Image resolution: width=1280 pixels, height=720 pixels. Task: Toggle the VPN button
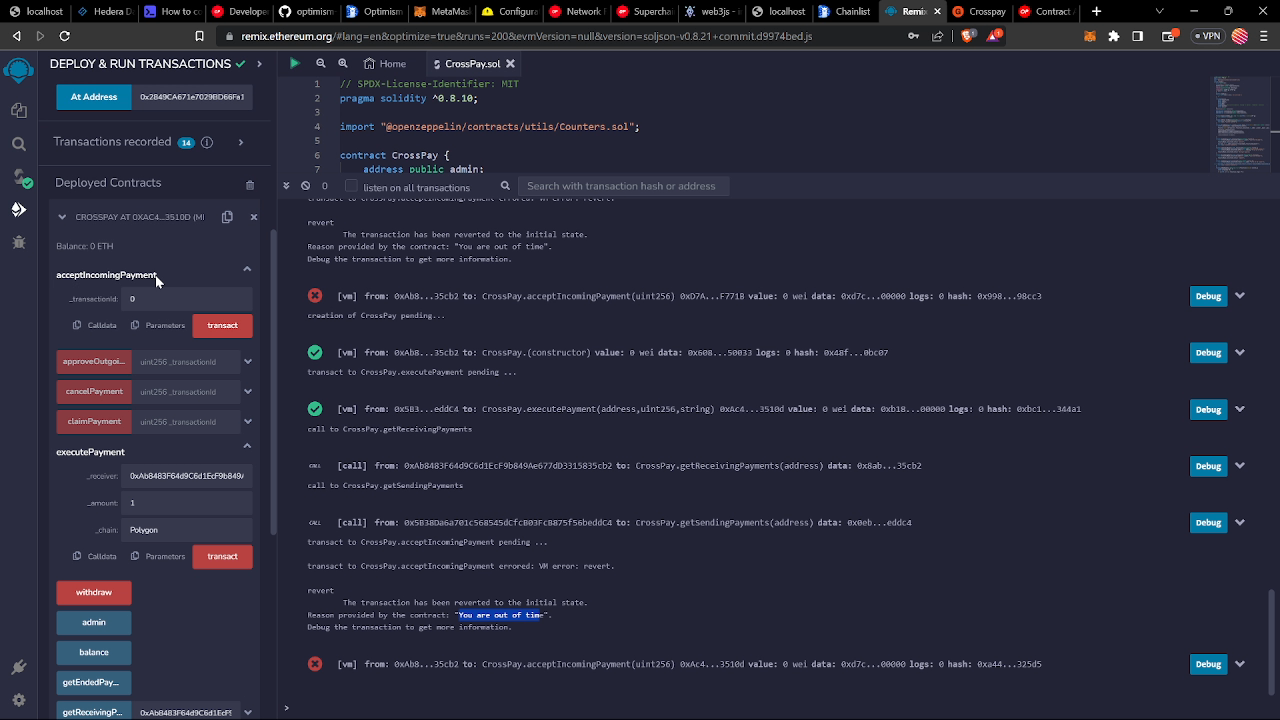(1207, 36)
